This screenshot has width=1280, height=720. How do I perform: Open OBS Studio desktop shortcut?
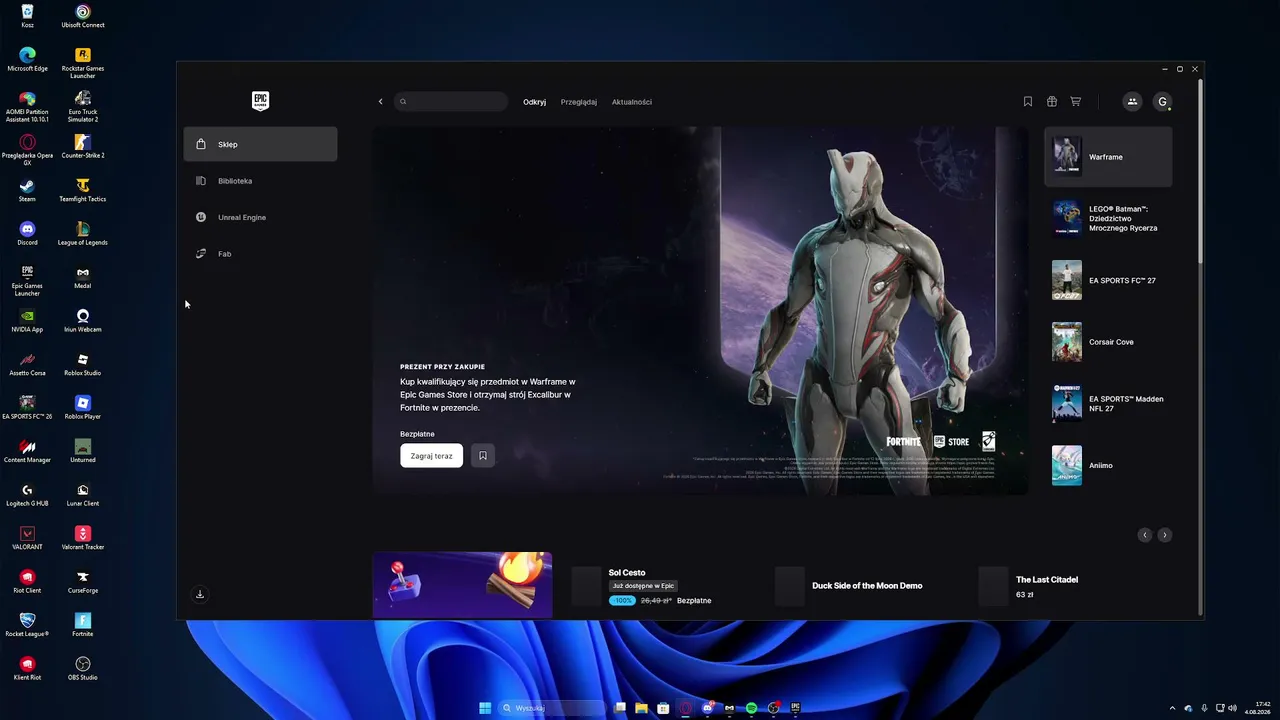pyautogui.click(x=83, y=668)
